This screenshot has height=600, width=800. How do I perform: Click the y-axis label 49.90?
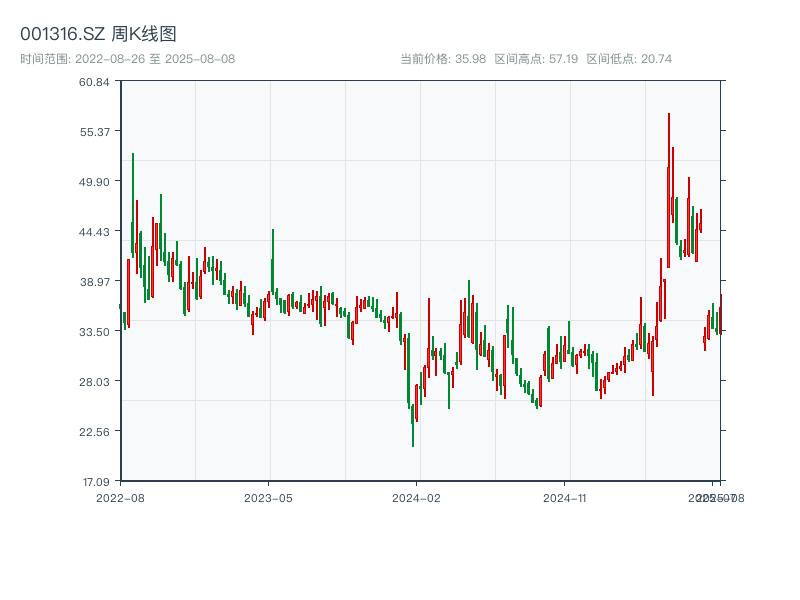pyautogui.click(x=94, y=182)
